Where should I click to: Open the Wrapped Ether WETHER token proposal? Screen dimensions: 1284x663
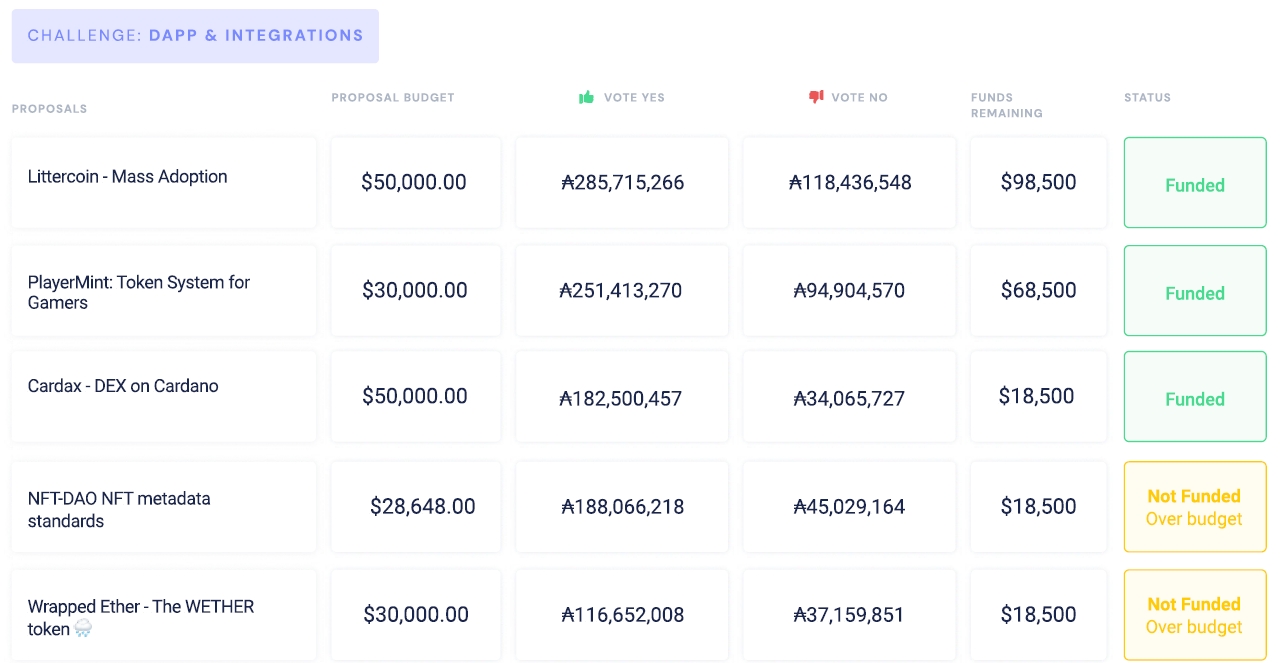[x=140, y=607]
